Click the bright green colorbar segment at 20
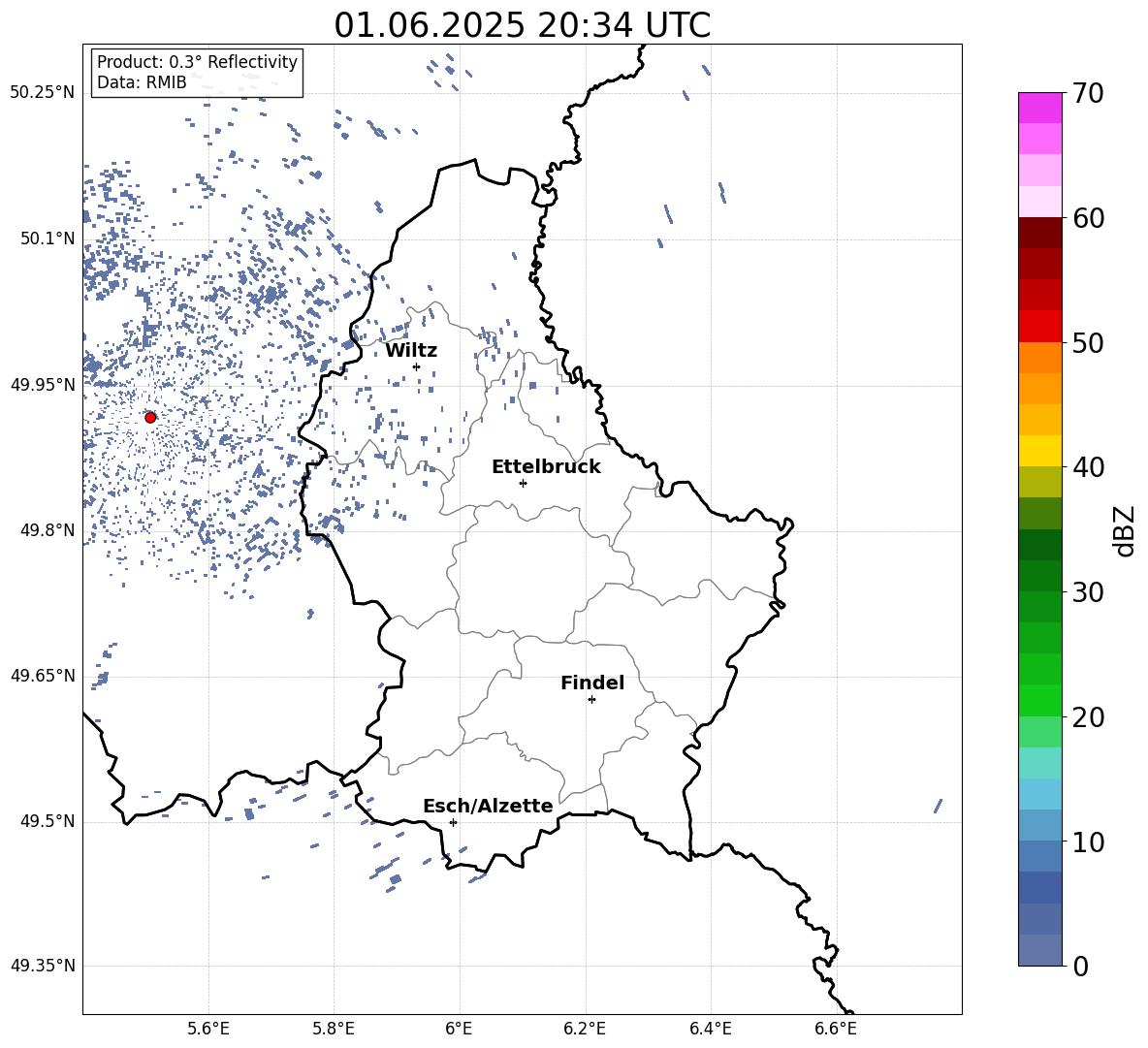 tap(1040, 700)
